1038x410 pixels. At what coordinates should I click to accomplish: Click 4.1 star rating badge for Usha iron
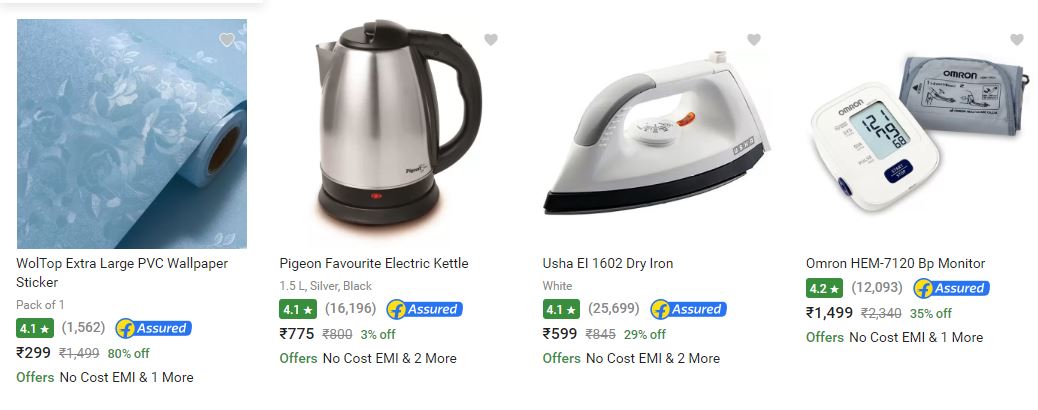(561, 309)
